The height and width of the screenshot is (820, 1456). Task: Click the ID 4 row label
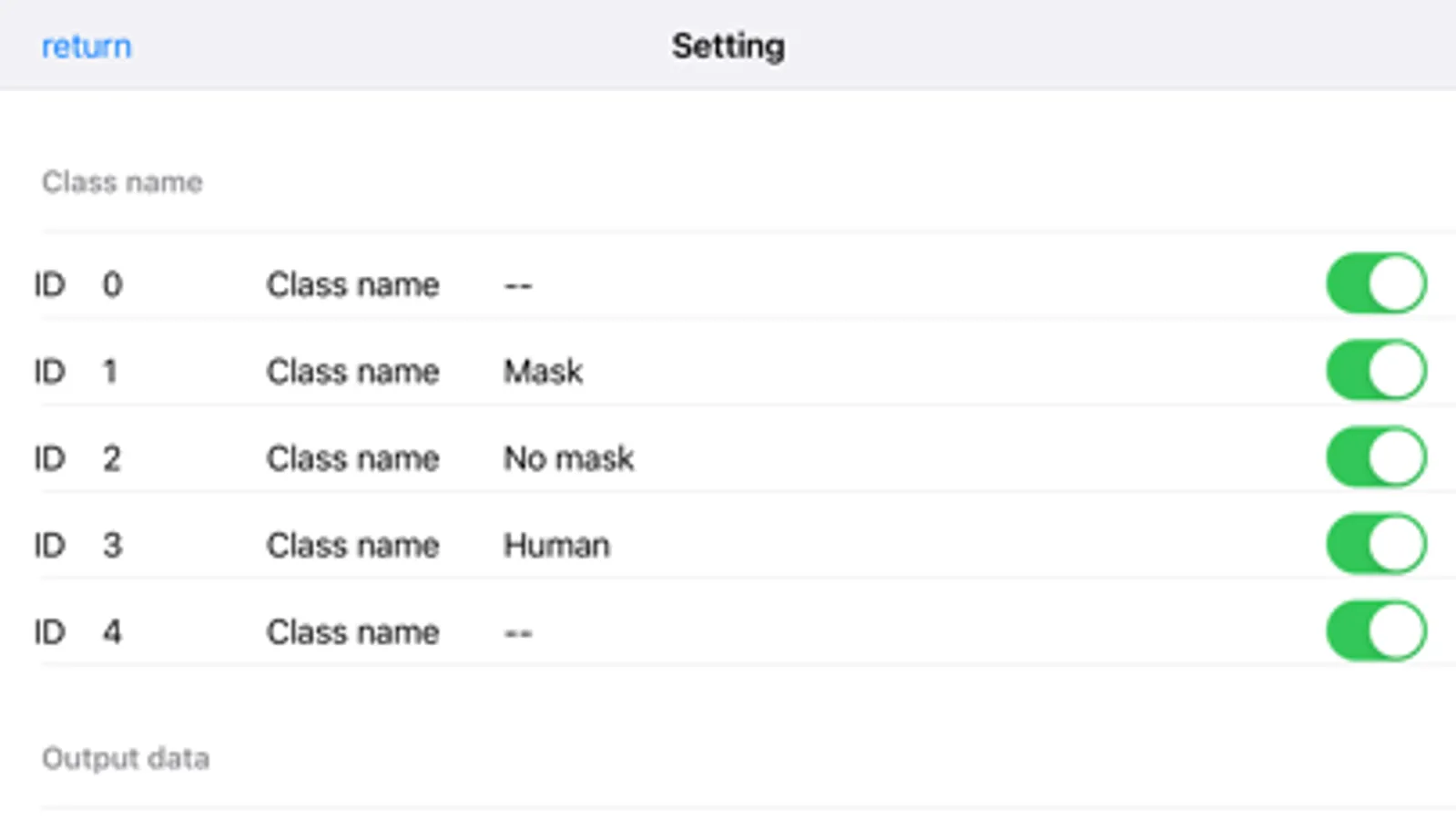(x=77, y=632)
